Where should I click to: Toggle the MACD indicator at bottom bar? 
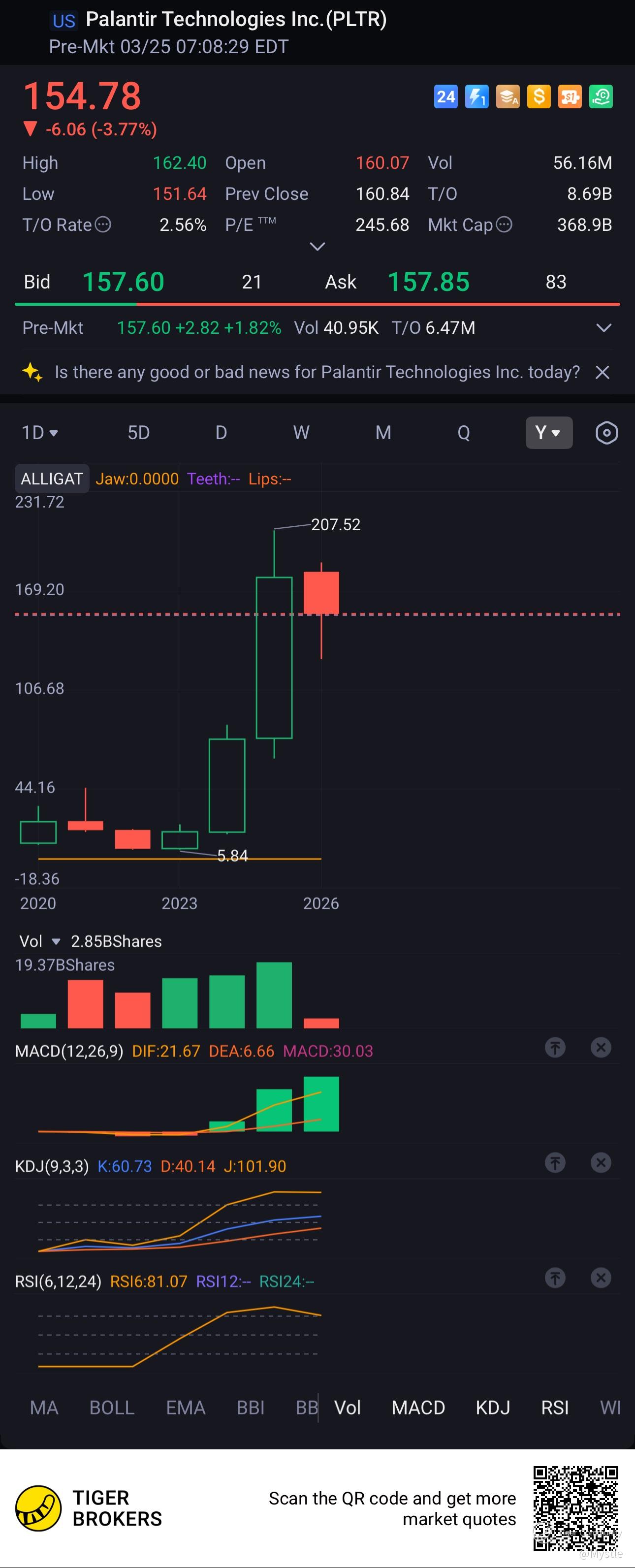point(418,1408)
